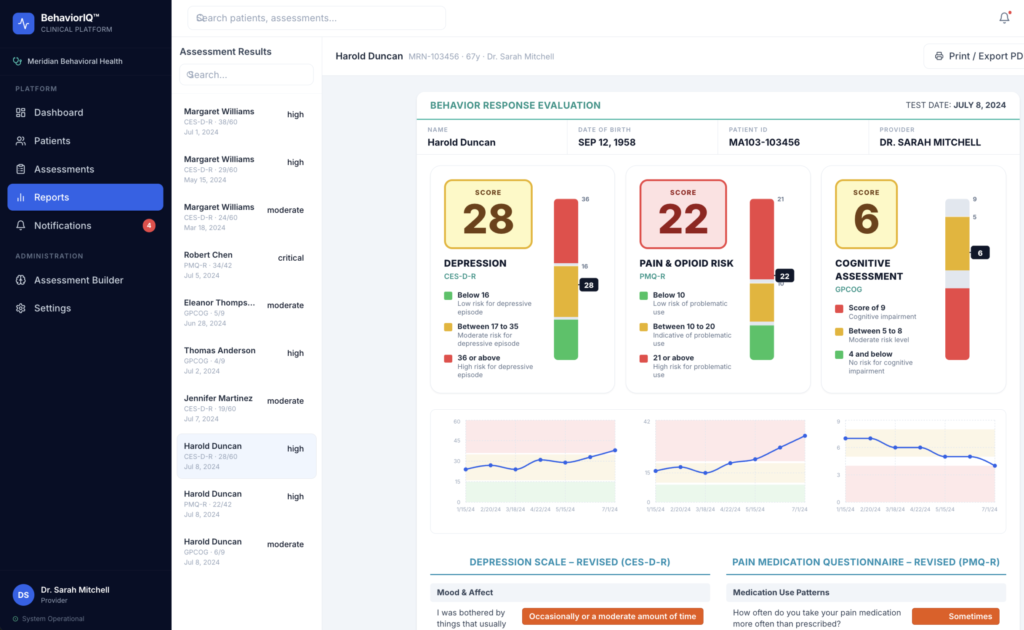Click the depression score 28 gauge marker
1024x630 pixels.
[x=588, y=285]
